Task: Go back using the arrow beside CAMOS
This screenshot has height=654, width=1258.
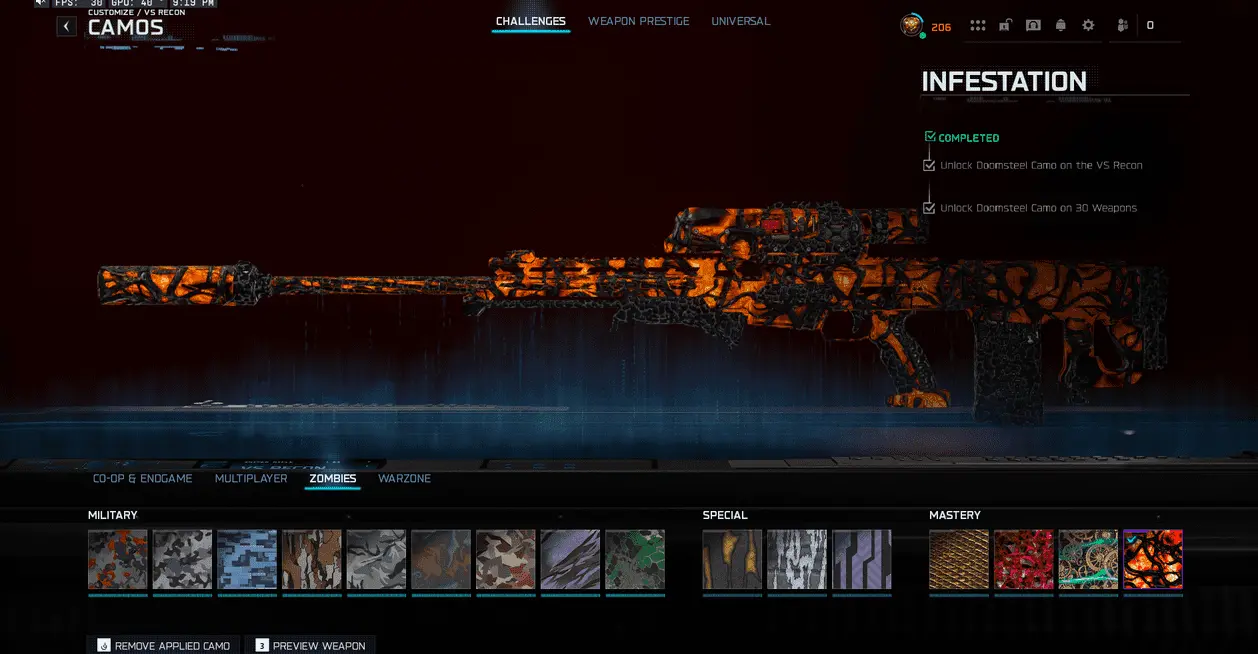Action: coord(66,27)
